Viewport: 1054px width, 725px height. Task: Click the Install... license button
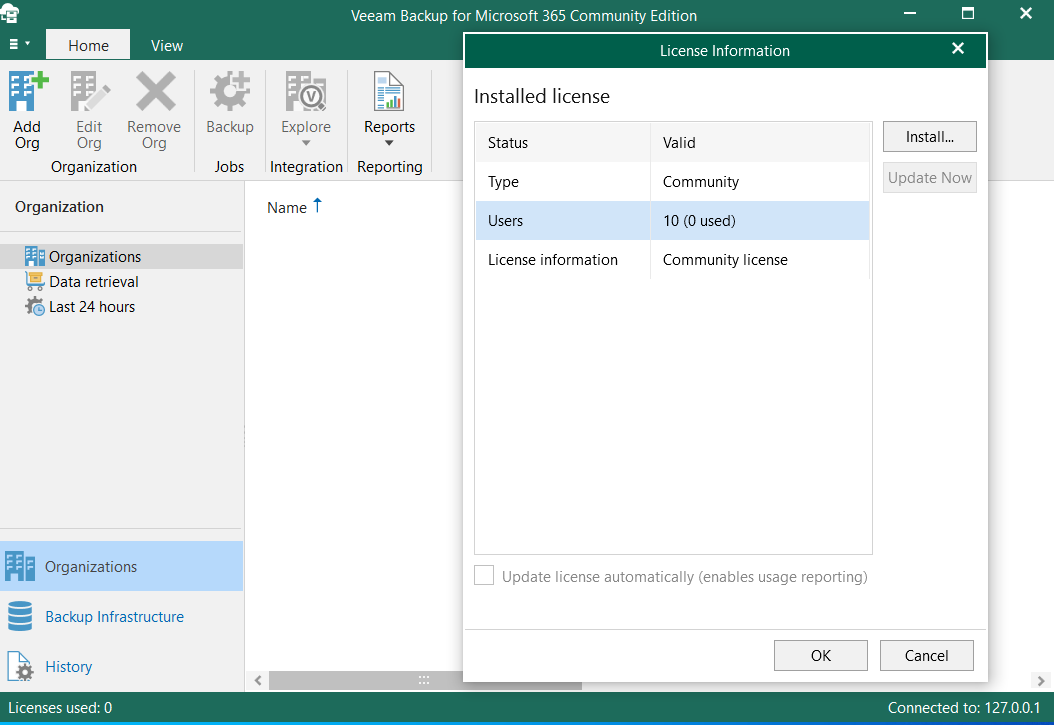pos(930,137)
